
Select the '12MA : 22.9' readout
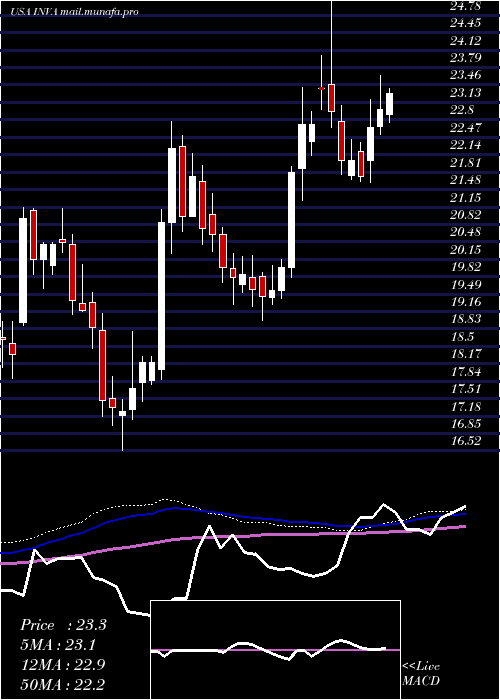click(62, 664)
